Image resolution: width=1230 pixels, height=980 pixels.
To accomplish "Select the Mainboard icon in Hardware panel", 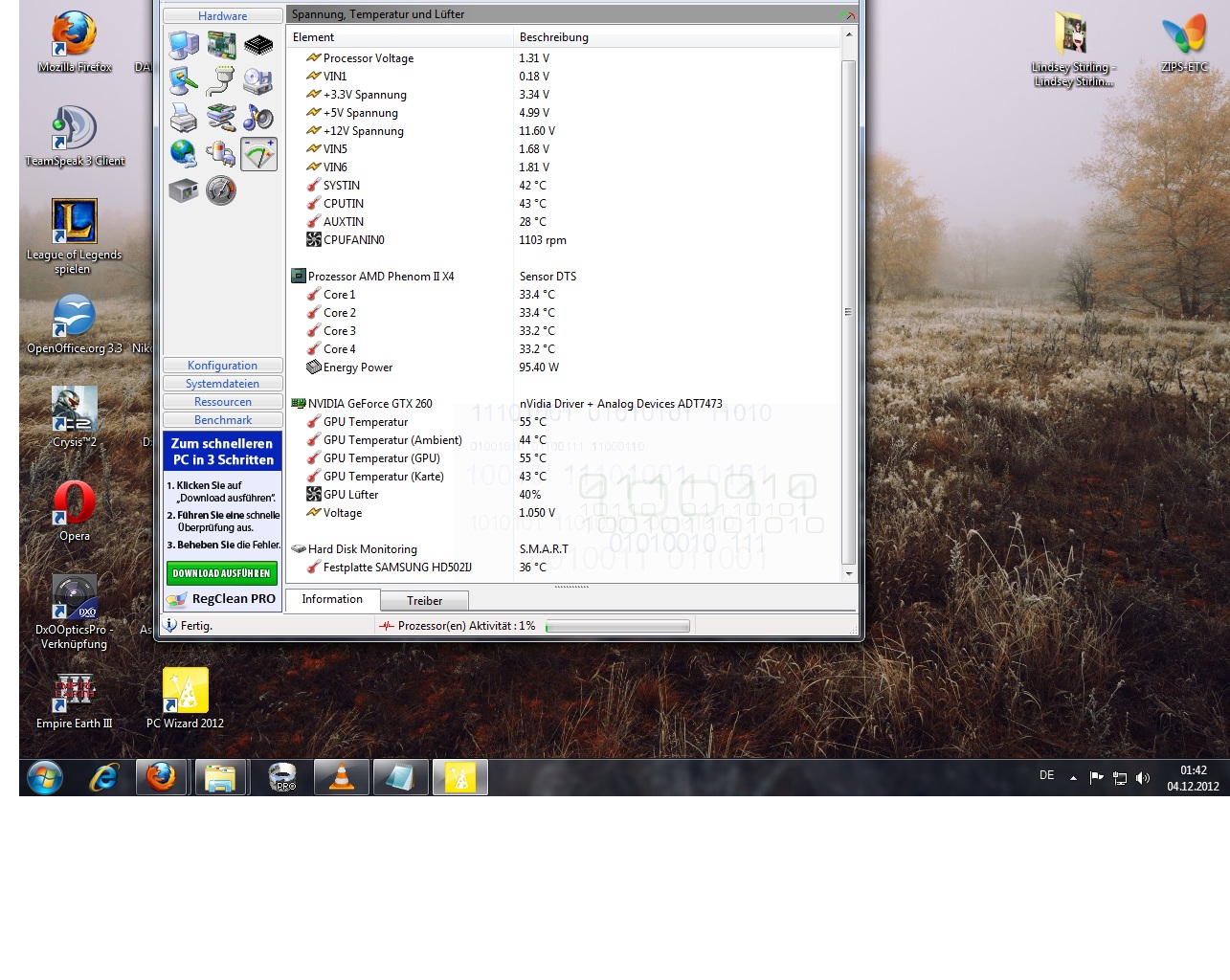I will pyautogui.click(x=221, y=45).
